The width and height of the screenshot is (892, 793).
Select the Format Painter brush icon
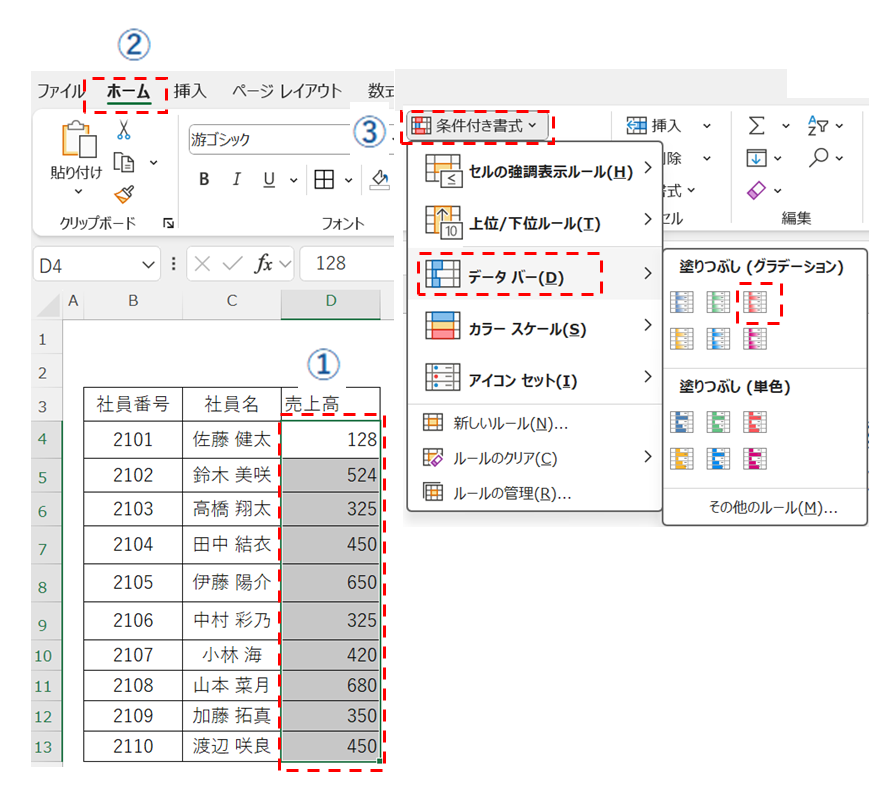click(124, 194)
